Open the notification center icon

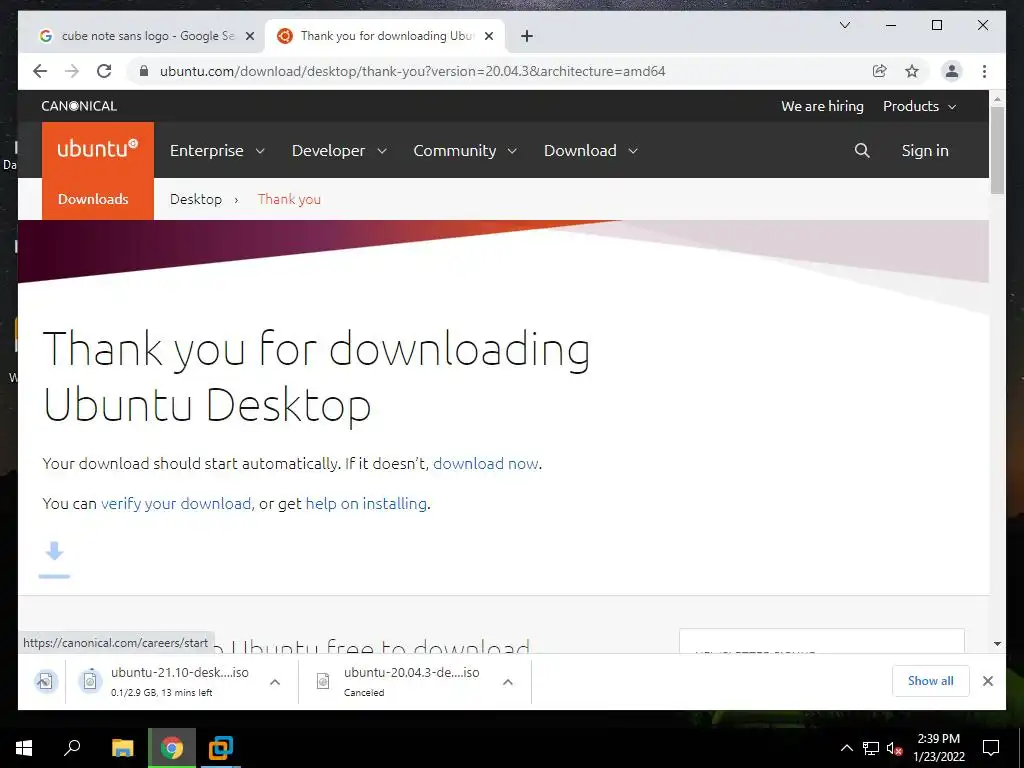991,748
